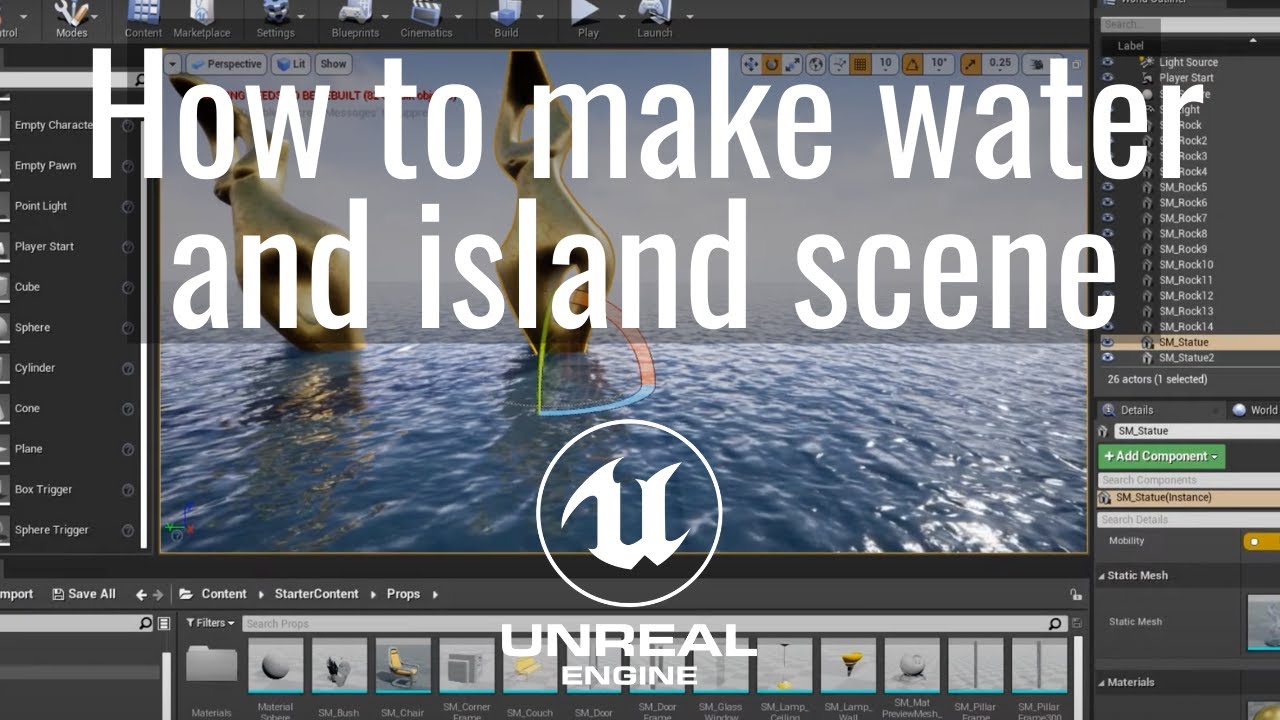
Task: Maximize viewport using the corner restore icon
Action: click(x=1075, y=64)
